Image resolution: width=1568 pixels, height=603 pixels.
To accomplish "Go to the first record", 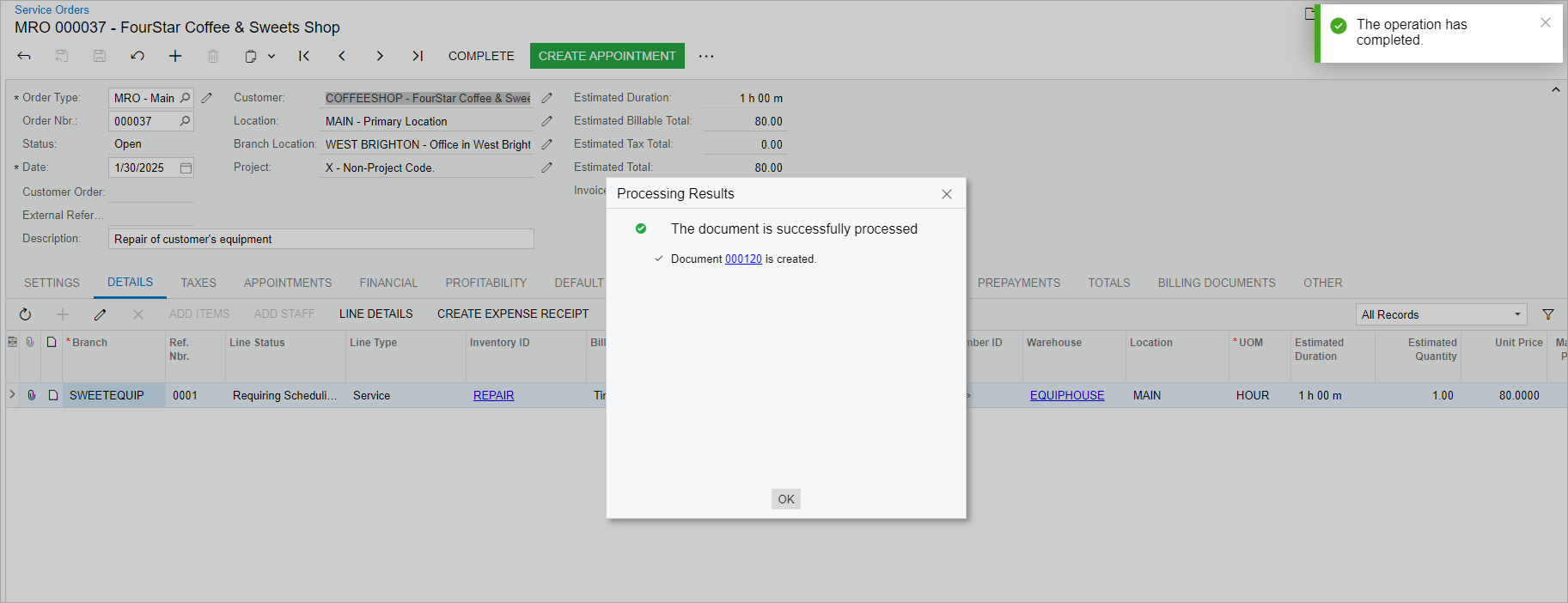I will click(x=304, y=56).
